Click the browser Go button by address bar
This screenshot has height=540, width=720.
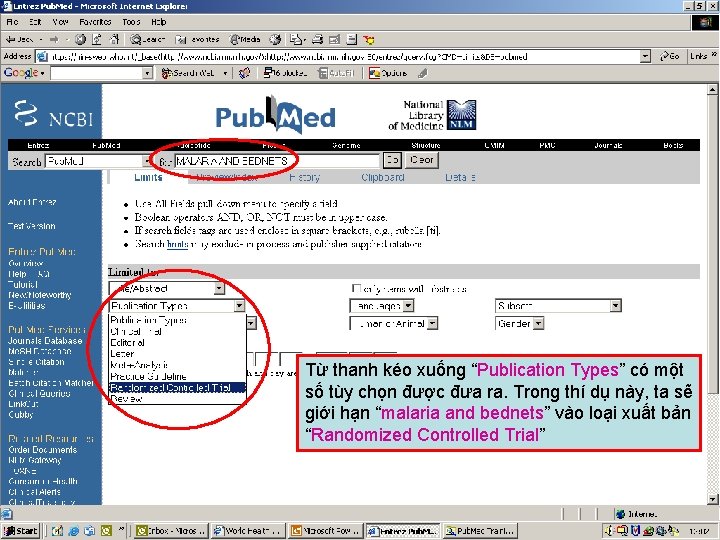[670, 56]
